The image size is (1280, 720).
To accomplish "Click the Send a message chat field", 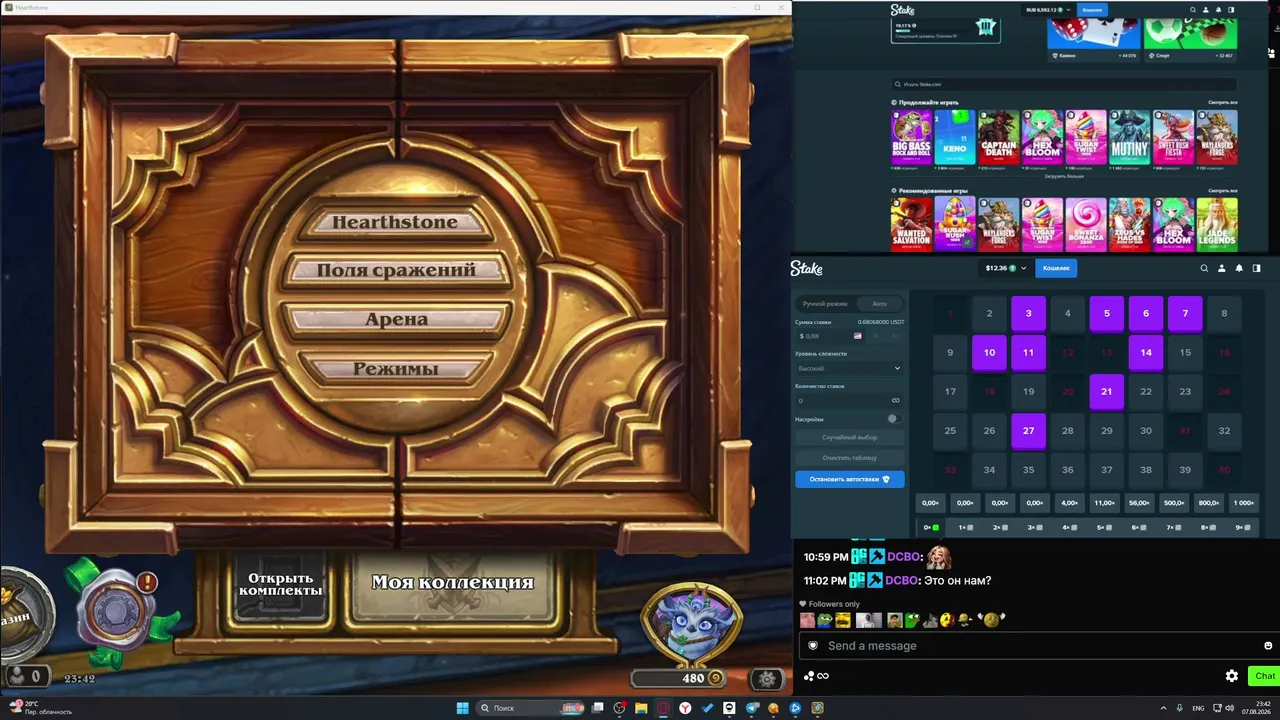I will point(1037,646).
